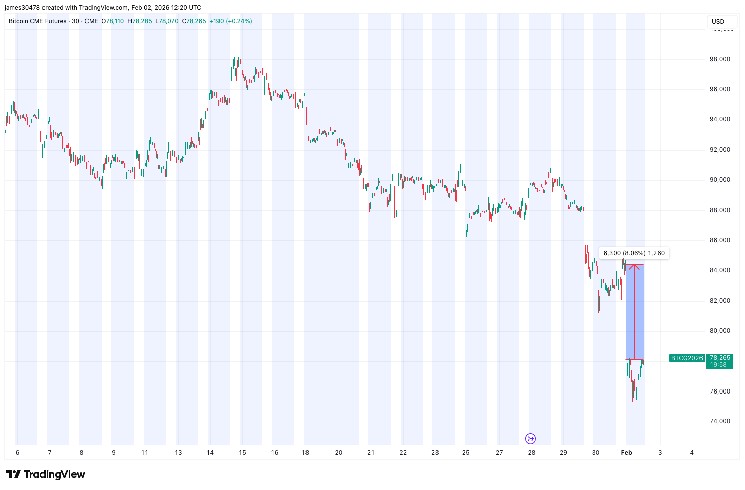Click the 80,000 price level on axis

717,331
